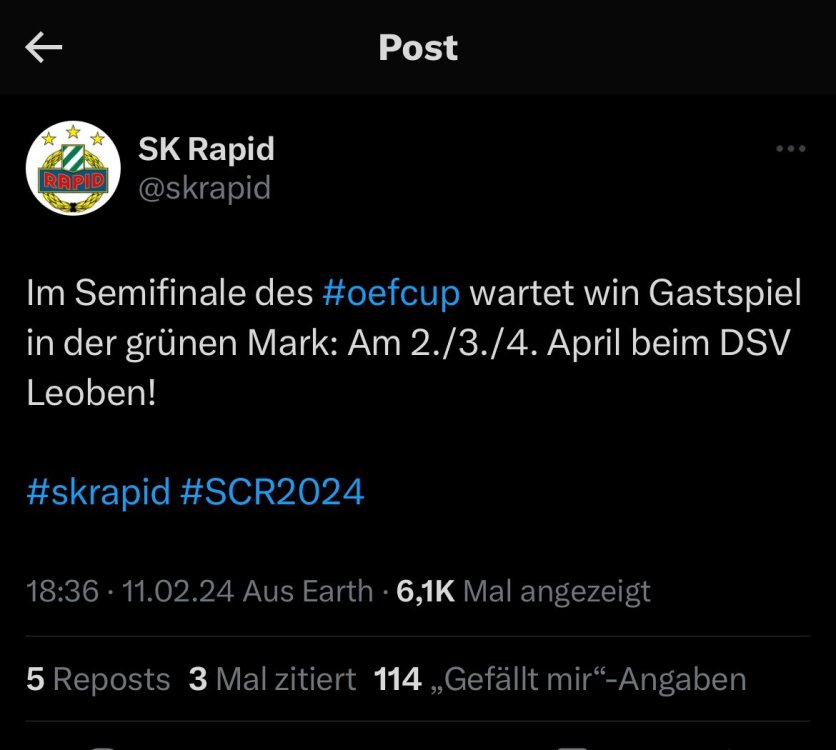View the 6,1K Mal angezeigt view count

[523, 591]
